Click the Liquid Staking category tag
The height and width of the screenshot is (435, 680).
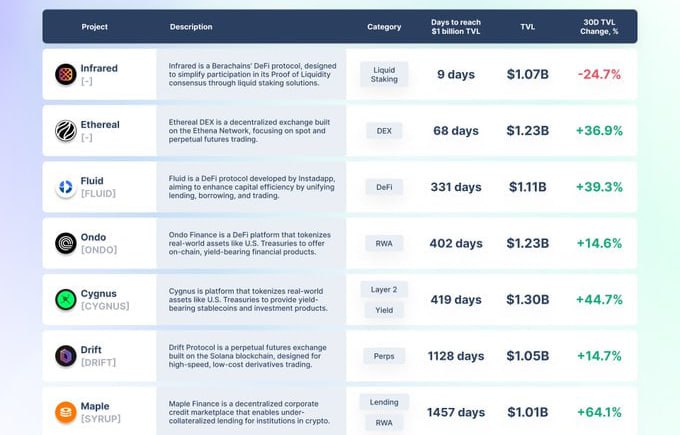(384, 74)
